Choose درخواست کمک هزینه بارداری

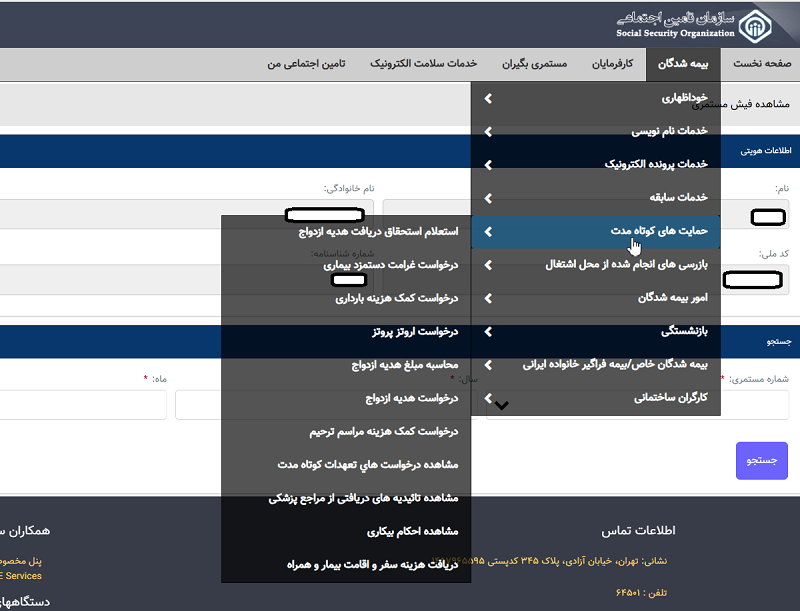[x=396, y=298]
